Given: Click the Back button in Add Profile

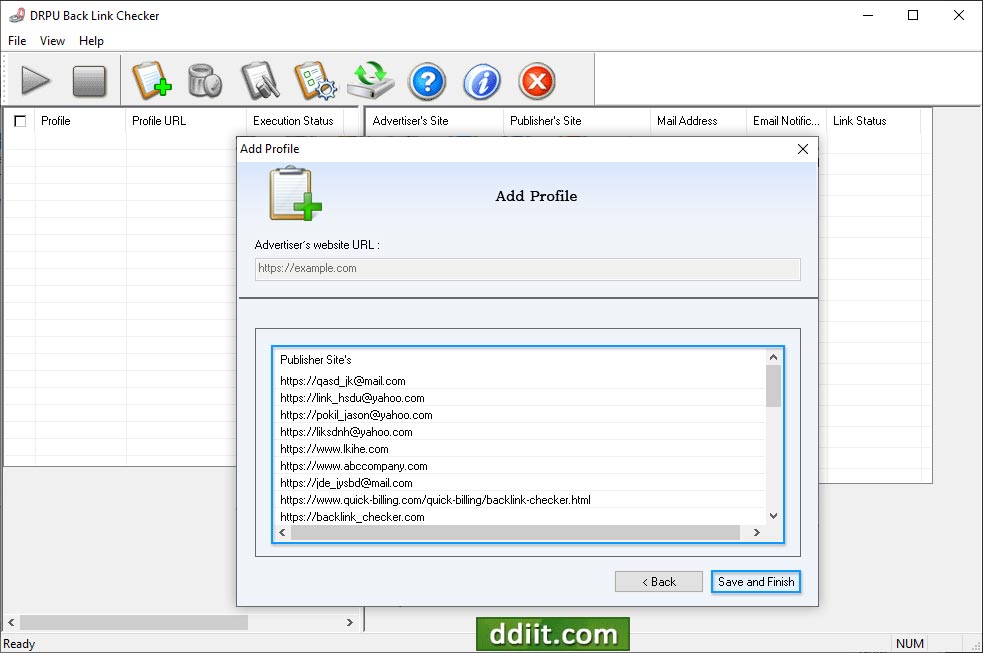Looking at the screenshot, I should 658,581.
